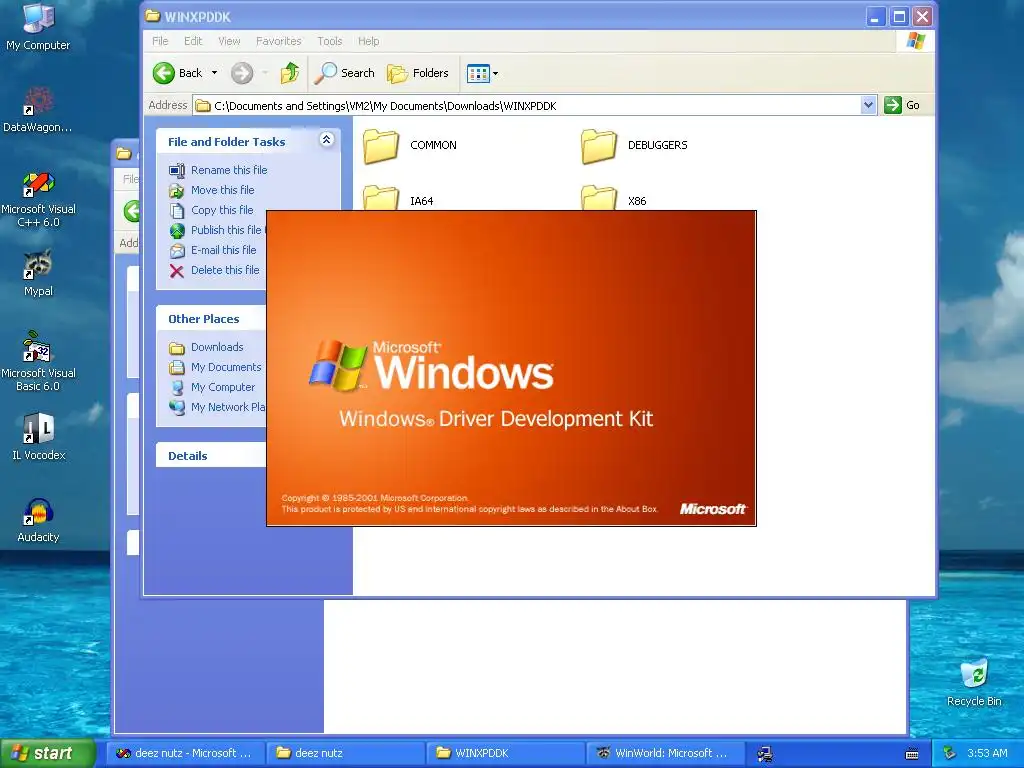Go up one folder level
The height and width of the screenshot is (768, 1024).
(290, 73)
